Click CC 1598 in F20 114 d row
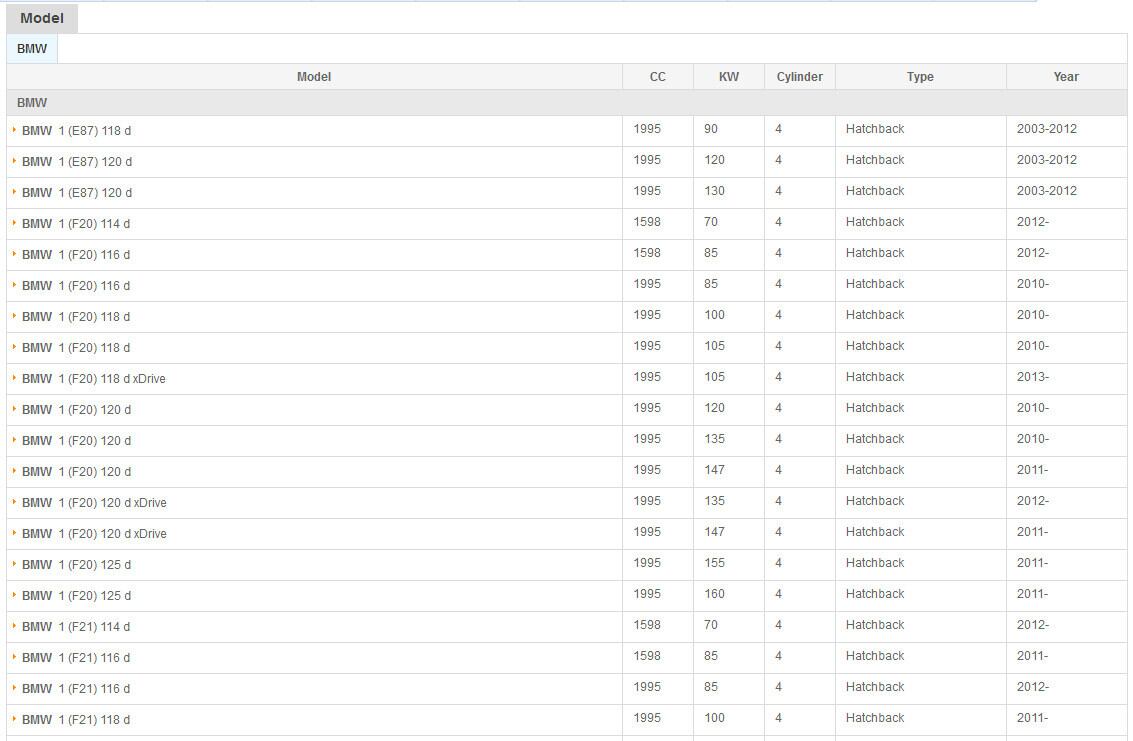This screenshot has width=1133, height=741. point(647,222)
